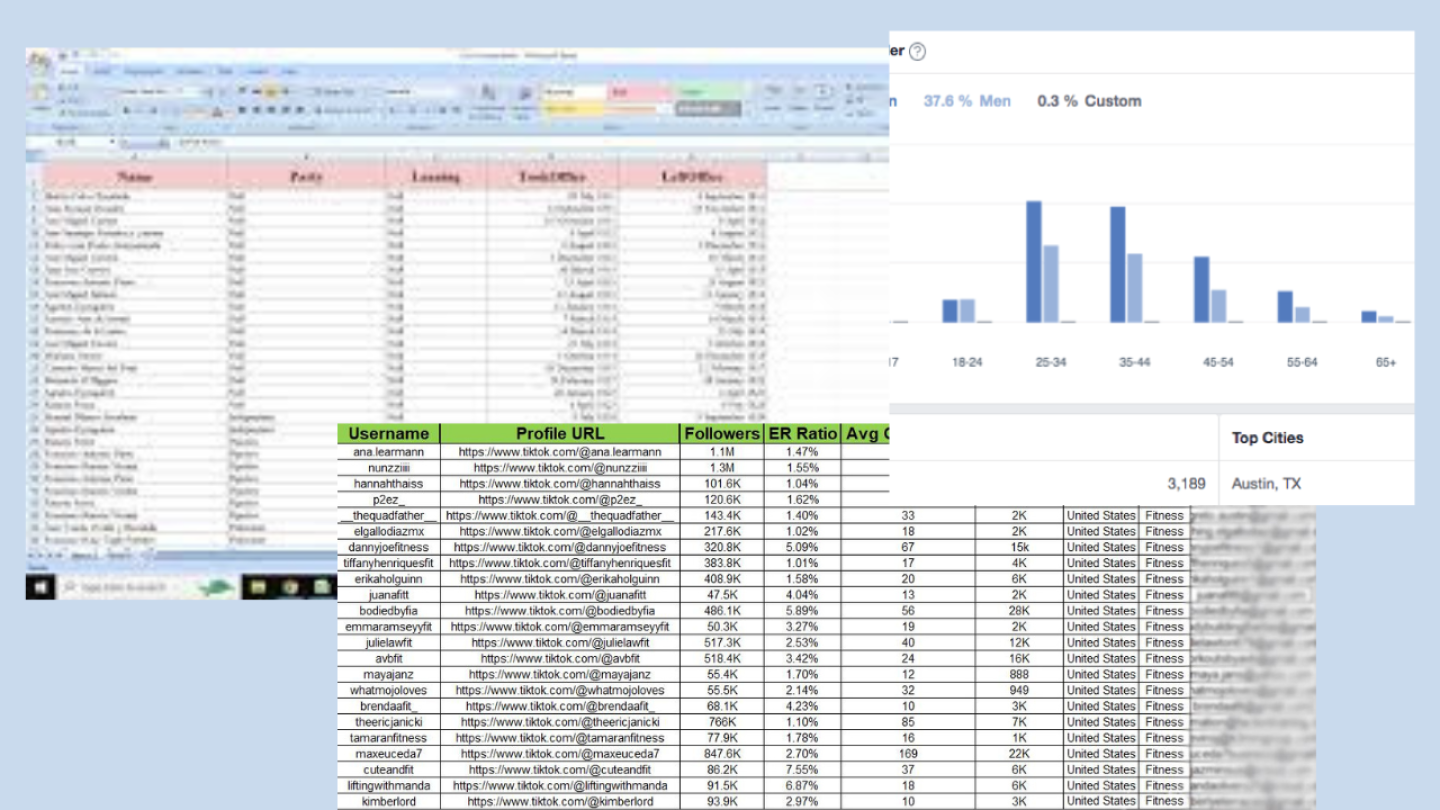The height and width of the screenshot is (810, 1440).
Task: Select the Username header cell
Action: pos(389,434)
